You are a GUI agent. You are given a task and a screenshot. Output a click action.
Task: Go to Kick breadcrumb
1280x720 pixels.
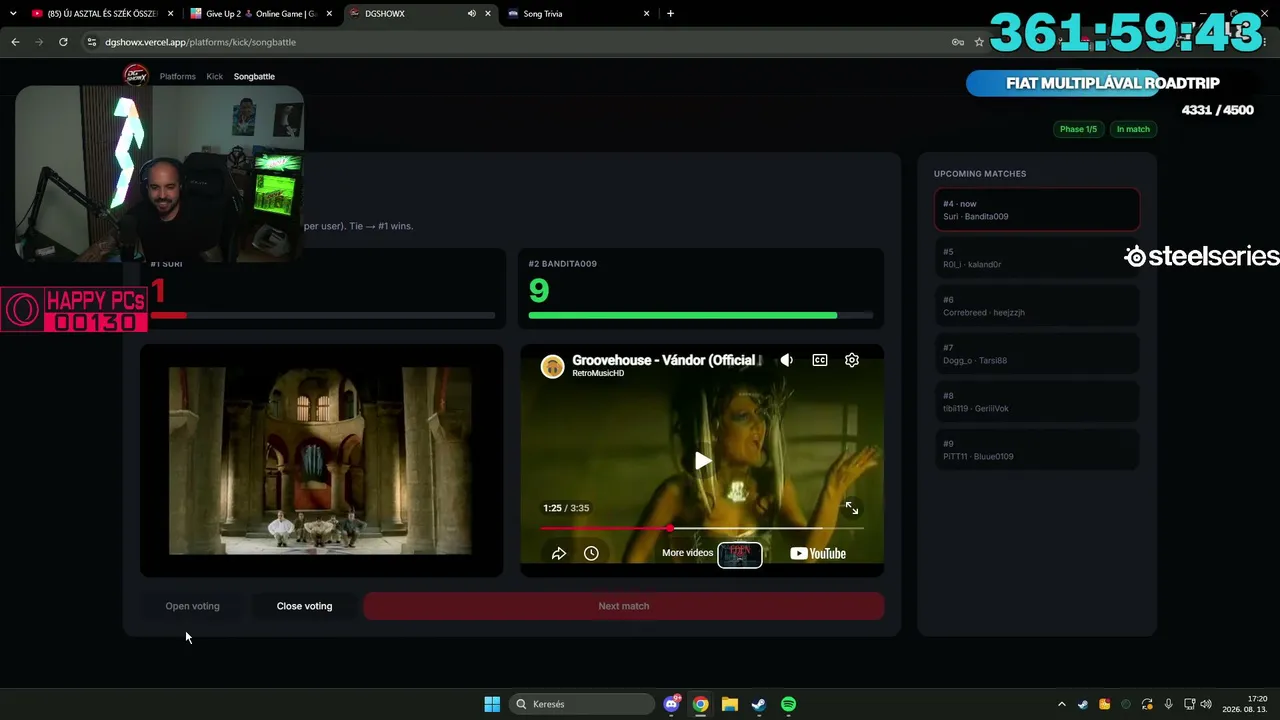click(215, 76)
